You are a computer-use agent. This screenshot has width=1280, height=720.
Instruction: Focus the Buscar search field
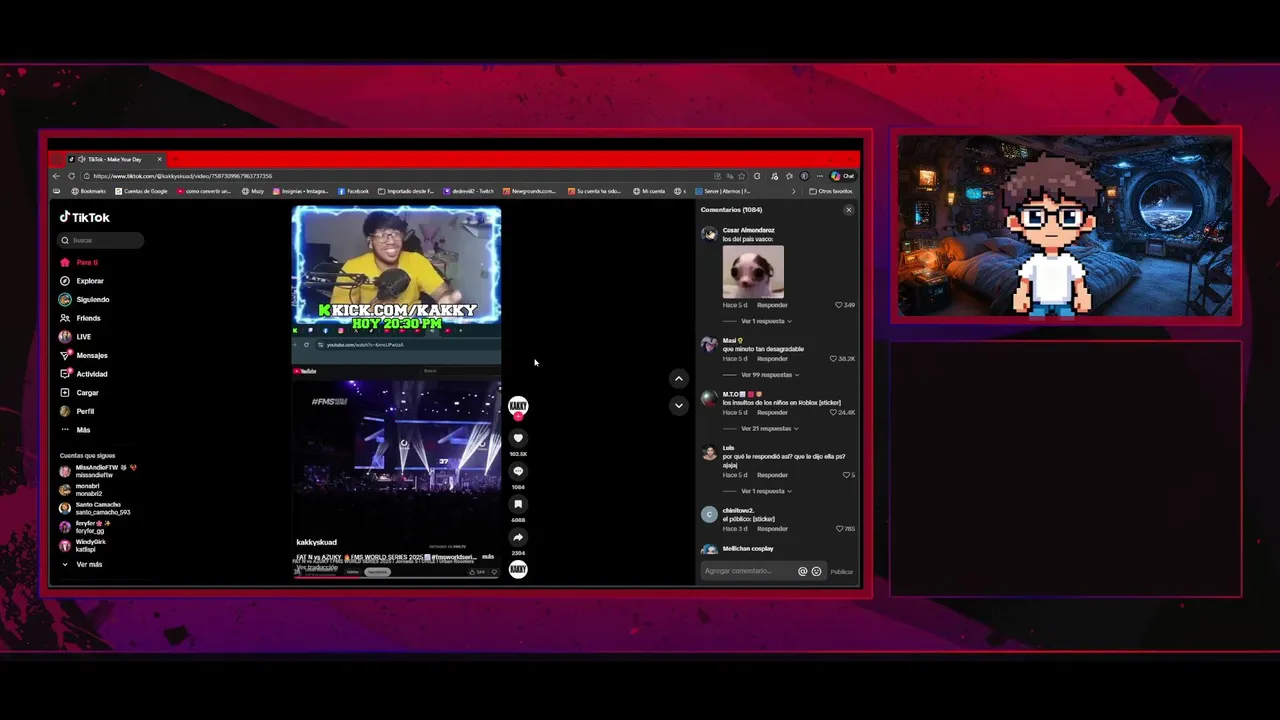pyautogui.click(x=101, y=240)
